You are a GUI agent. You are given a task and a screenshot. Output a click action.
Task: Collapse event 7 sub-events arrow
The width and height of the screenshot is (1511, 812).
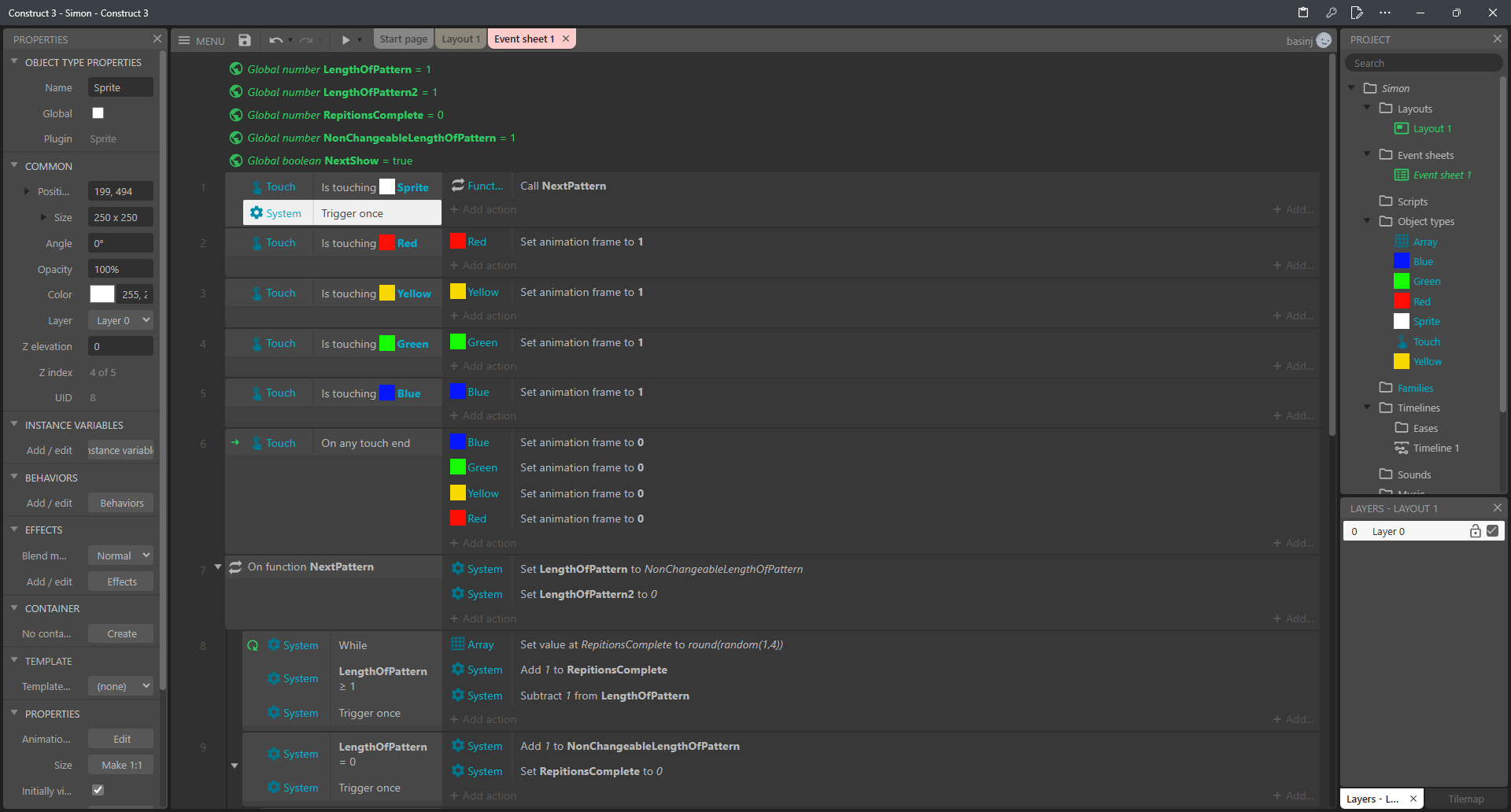218,567
